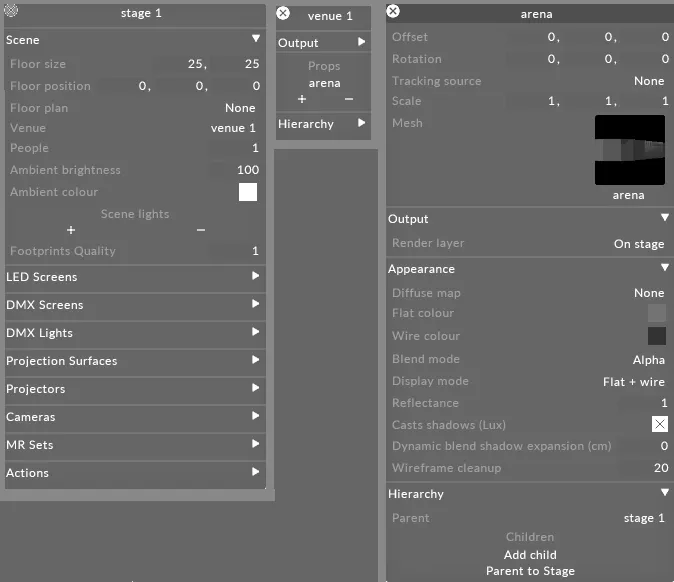674x582 pixels.
Task: Remove a scene light with minus icon
Action: pos(201,230)
